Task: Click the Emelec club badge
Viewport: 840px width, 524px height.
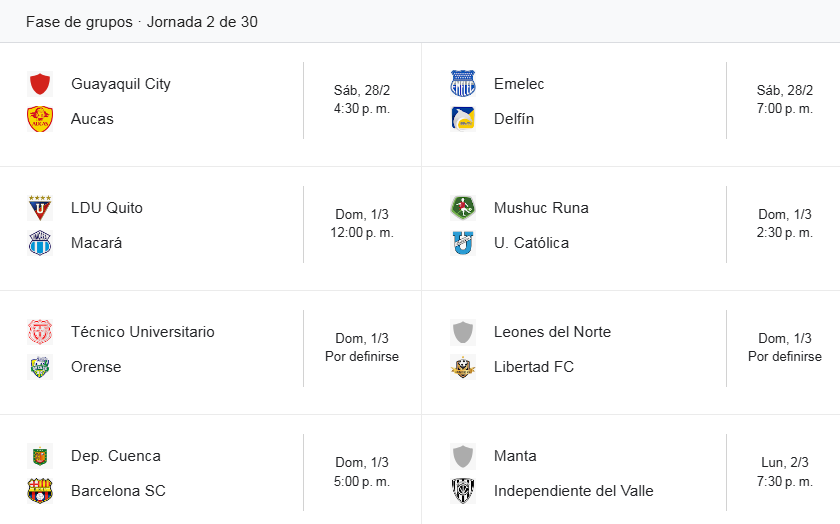Action: tap(463, 84)
